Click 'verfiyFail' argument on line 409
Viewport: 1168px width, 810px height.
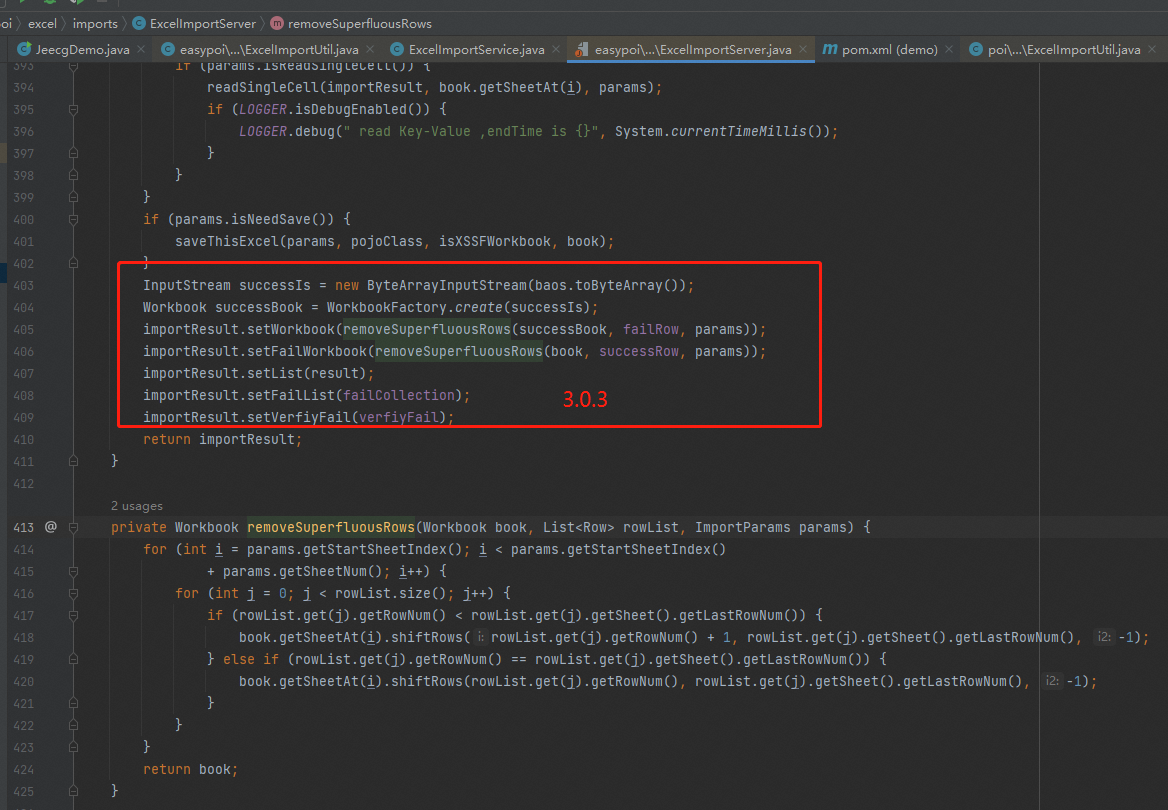coord(399,417)
